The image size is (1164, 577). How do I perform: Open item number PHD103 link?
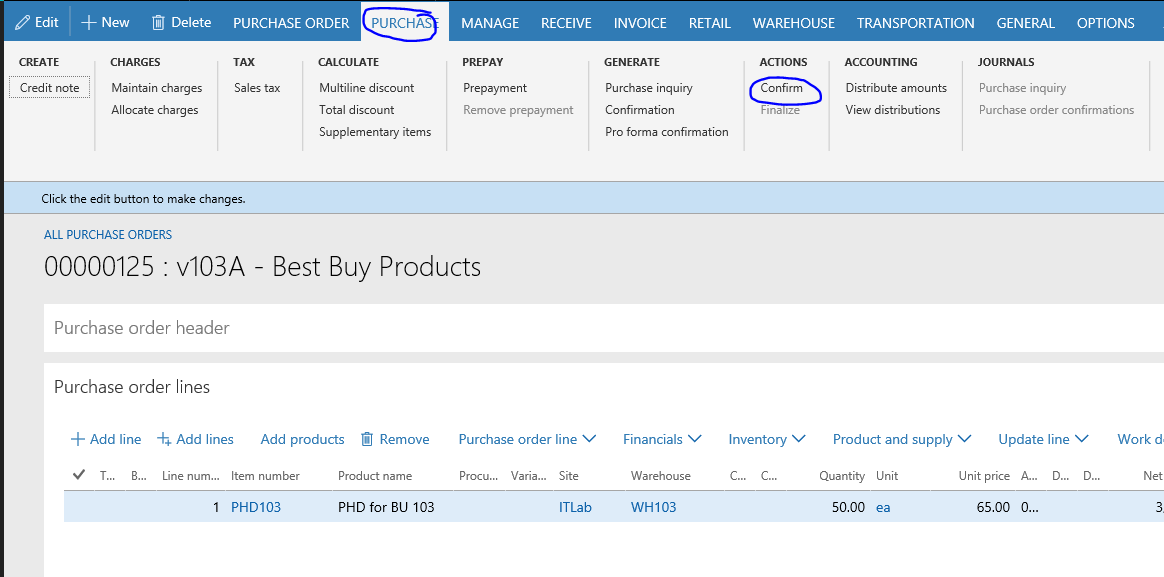click(256, 508)
